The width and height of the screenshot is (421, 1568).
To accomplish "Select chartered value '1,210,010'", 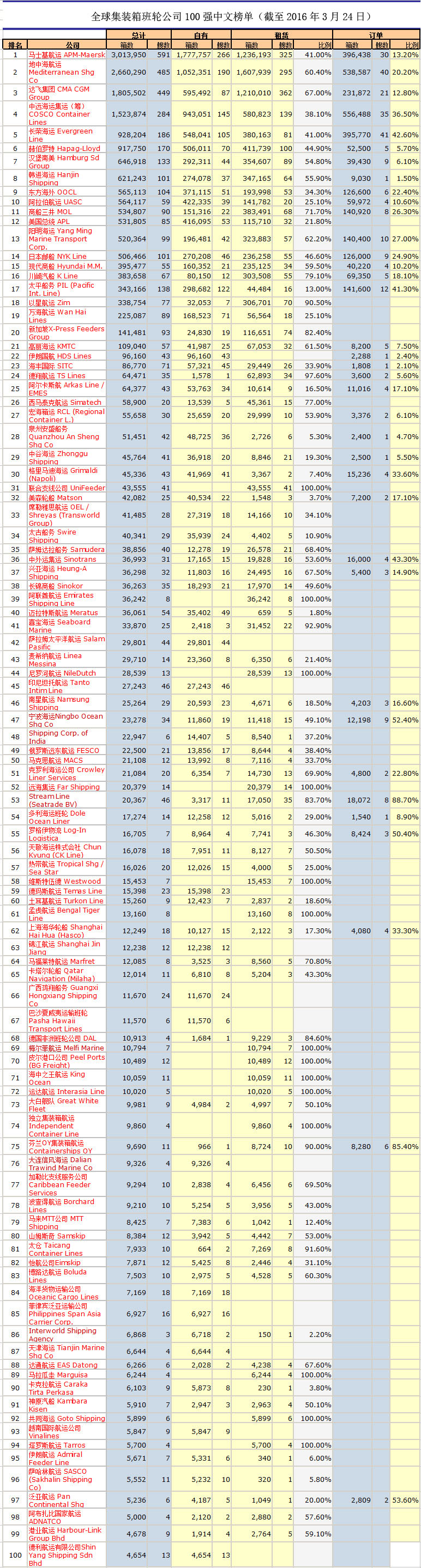I will click(254, 93).
